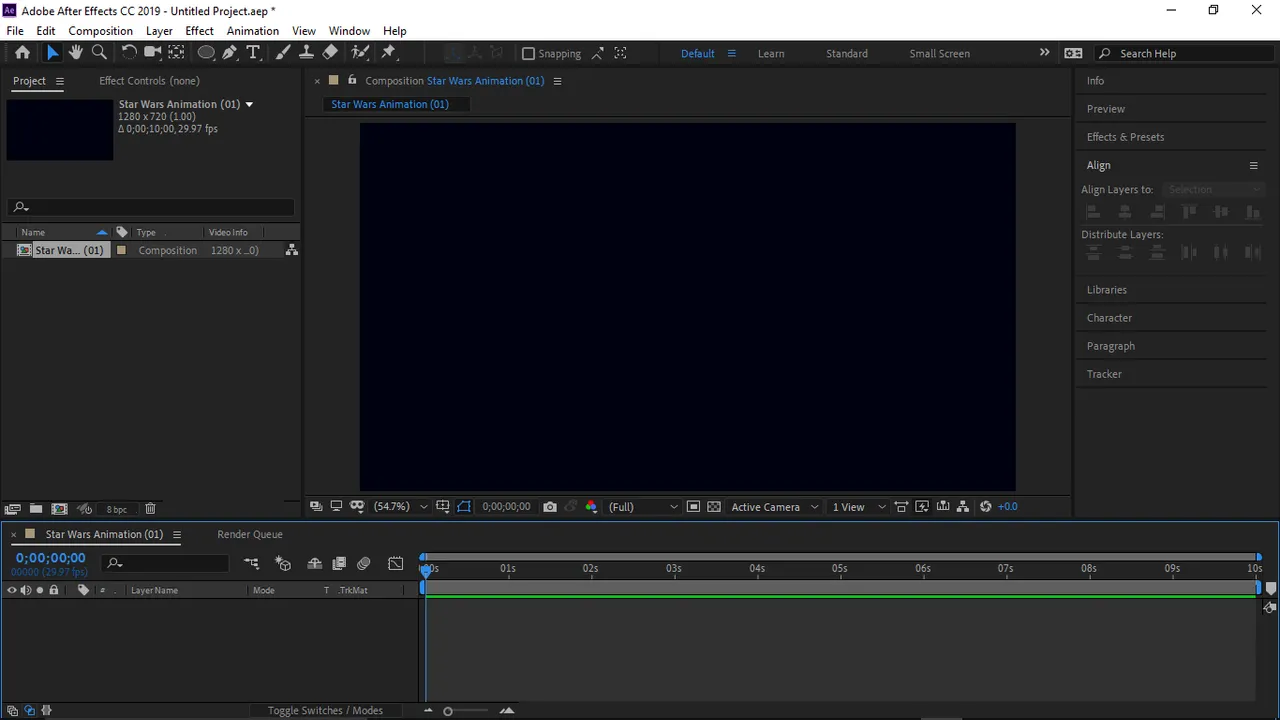
Task: Switch to the Render Queue tab
Action: [250, 535]
